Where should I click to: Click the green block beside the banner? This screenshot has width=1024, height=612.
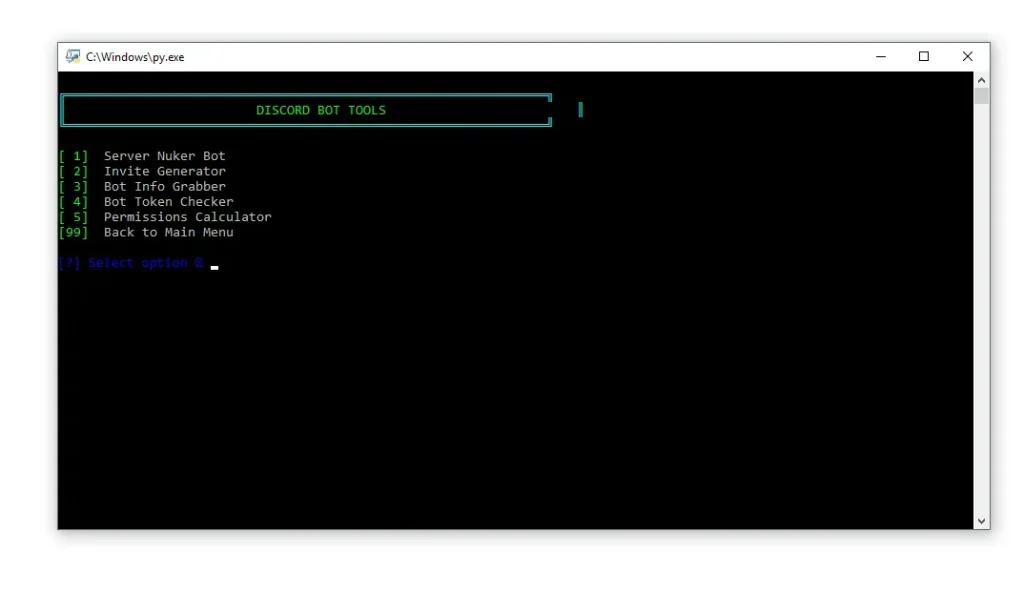click(x=579, y=110)
